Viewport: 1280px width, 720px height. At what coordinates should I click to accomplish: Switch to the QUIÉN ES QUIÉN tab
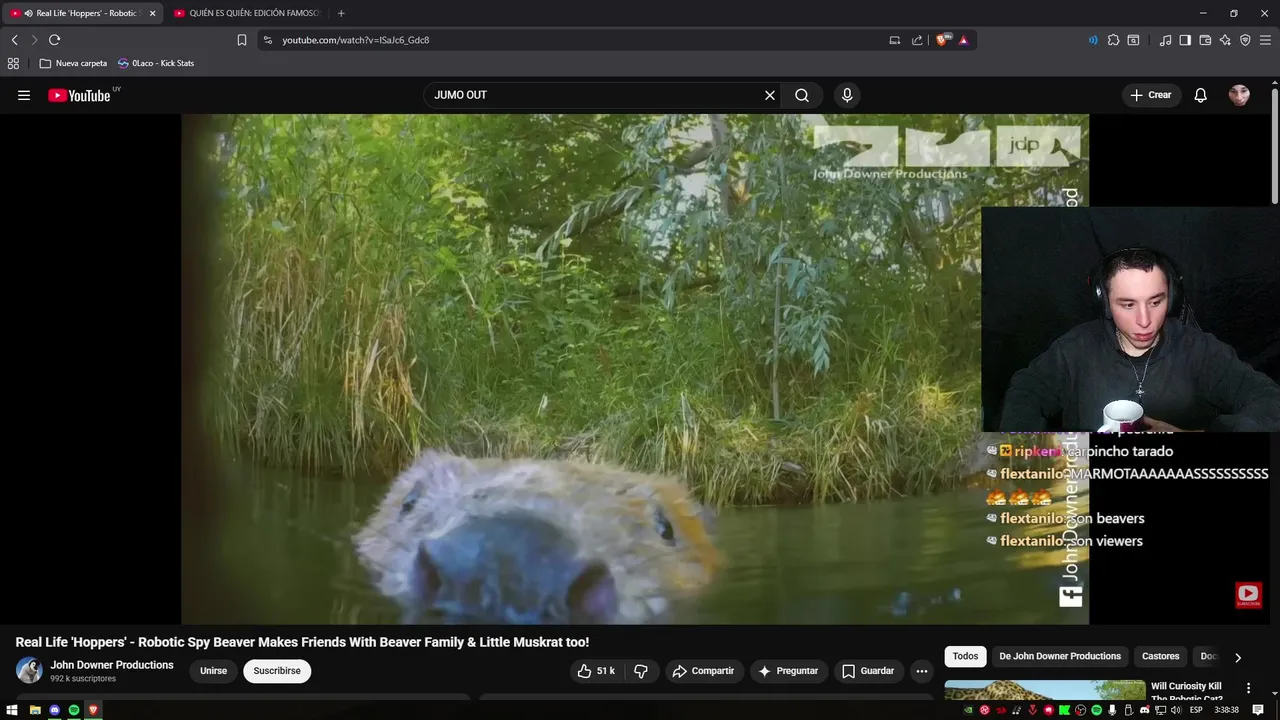pos(247,13)
